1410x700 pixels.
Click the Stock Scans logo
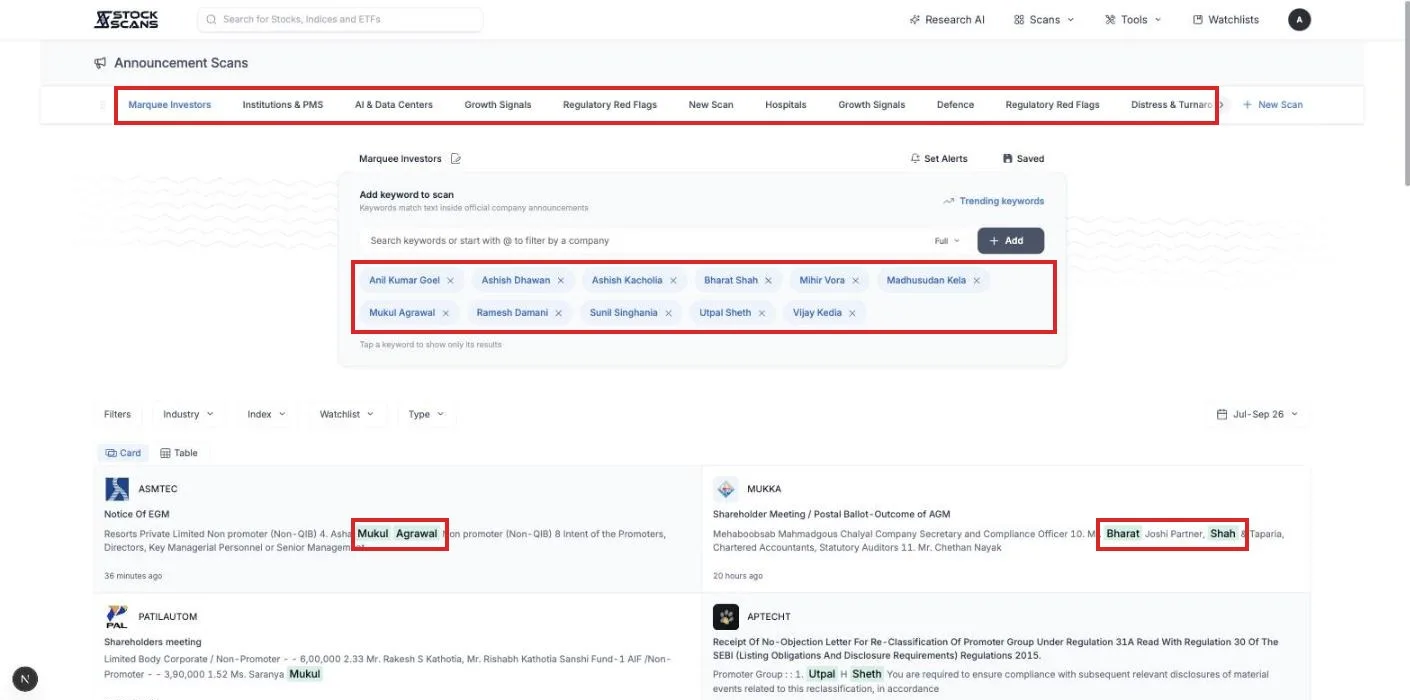pos(126,19)
